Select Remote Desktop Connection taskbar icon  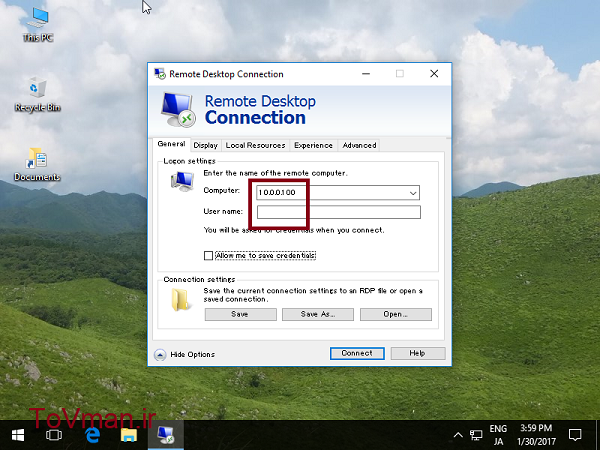(166, 435)
